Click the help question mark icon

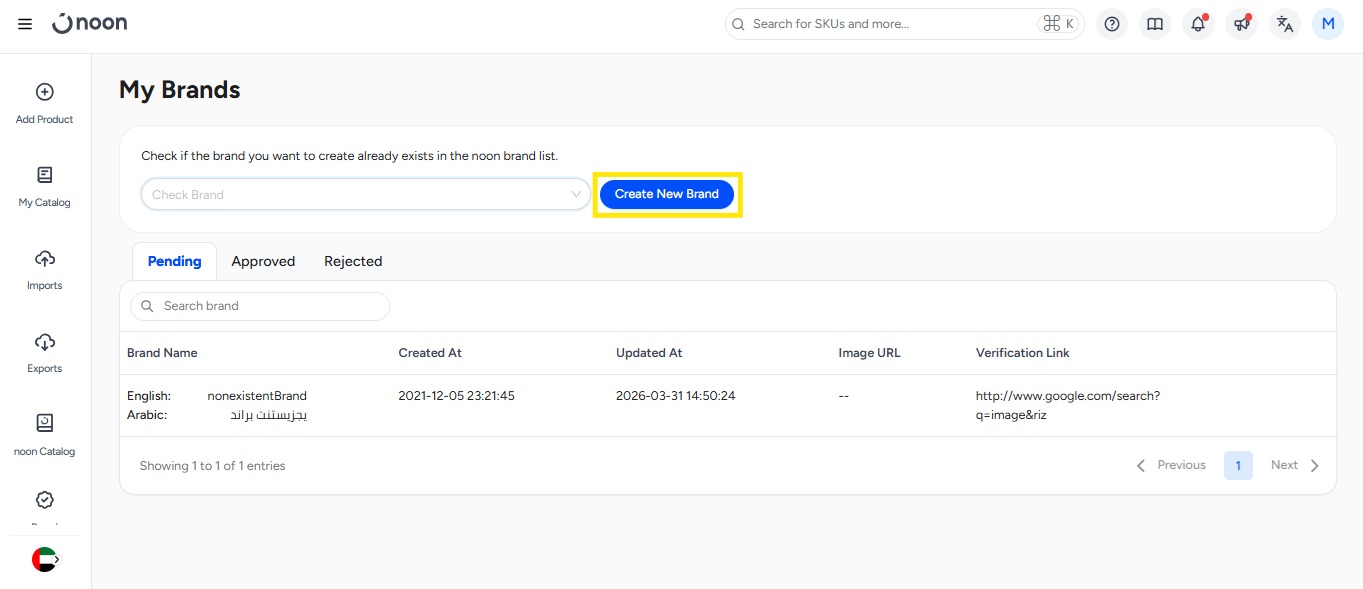tap(1112, 24)
